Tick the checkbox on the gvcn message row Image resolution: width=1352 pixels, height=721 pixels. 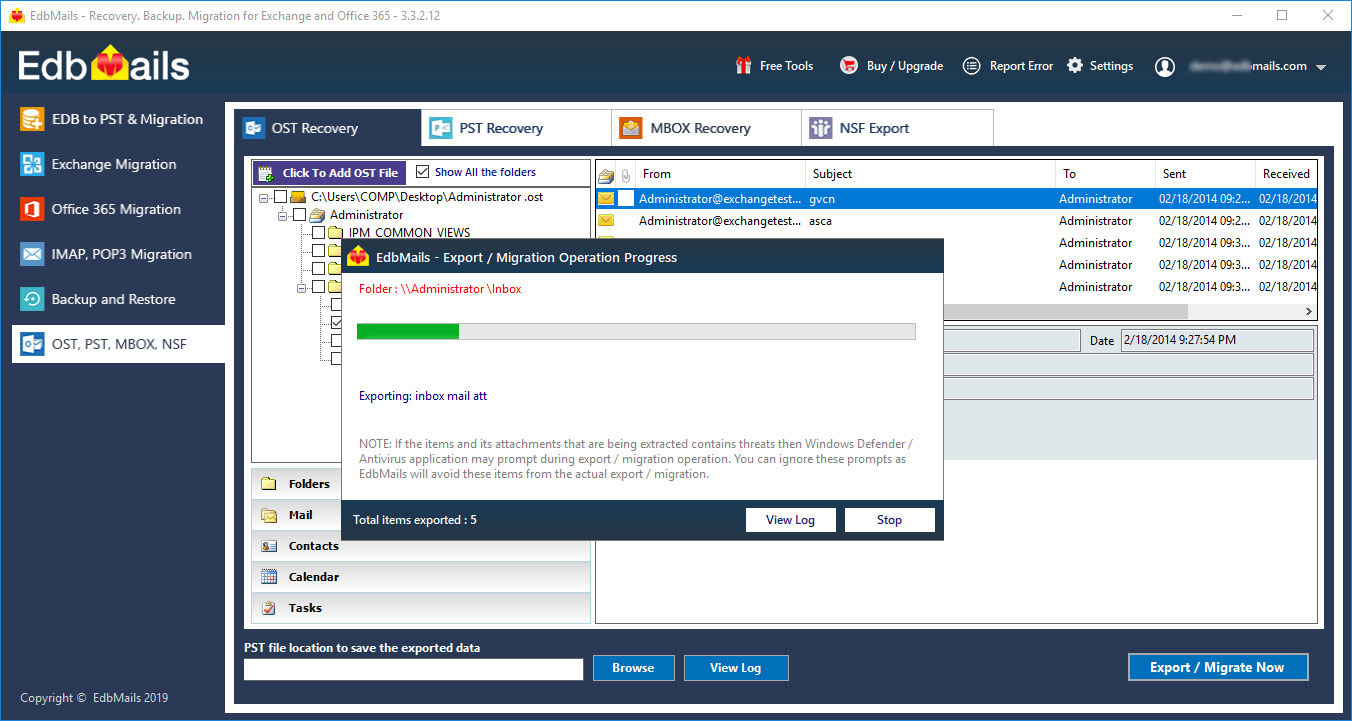coord(626,199)
